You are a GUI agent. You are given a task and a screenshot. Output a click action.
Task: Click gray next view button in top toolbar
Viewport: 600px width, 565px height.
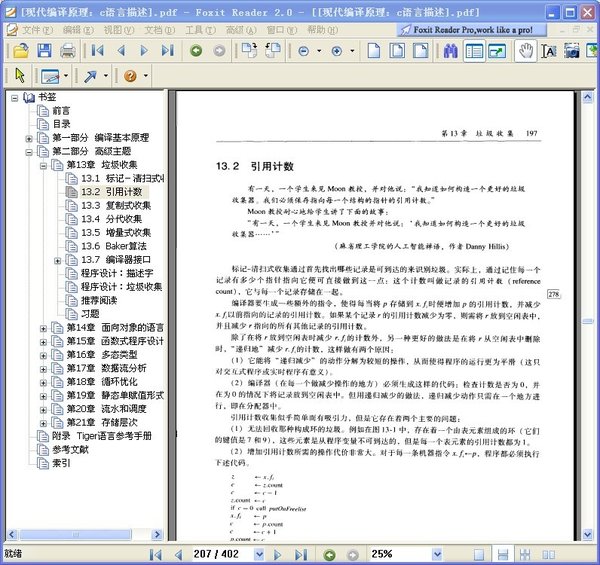[x=219, y=50]
